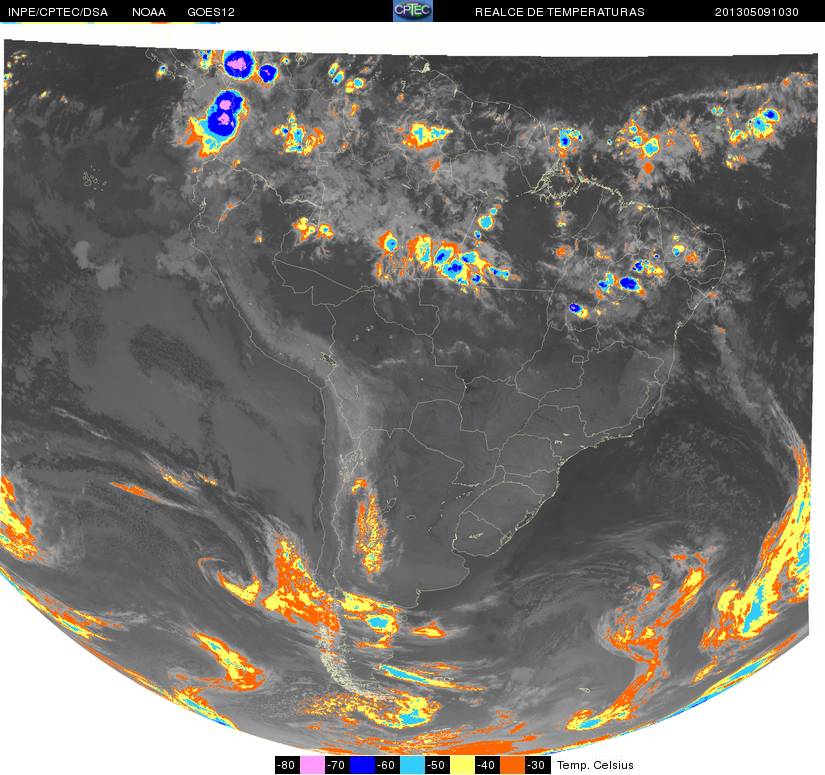Viewport: 825px width, 775px height.
Task: Click the -50 legend value
Action: pyautogui.click(x=437, y=764)
